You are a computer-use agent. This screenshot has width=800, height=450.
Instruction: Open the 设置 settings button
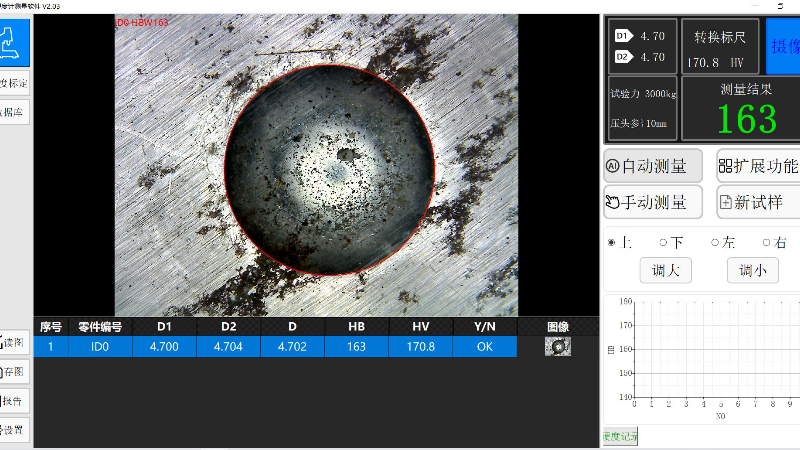14,429
